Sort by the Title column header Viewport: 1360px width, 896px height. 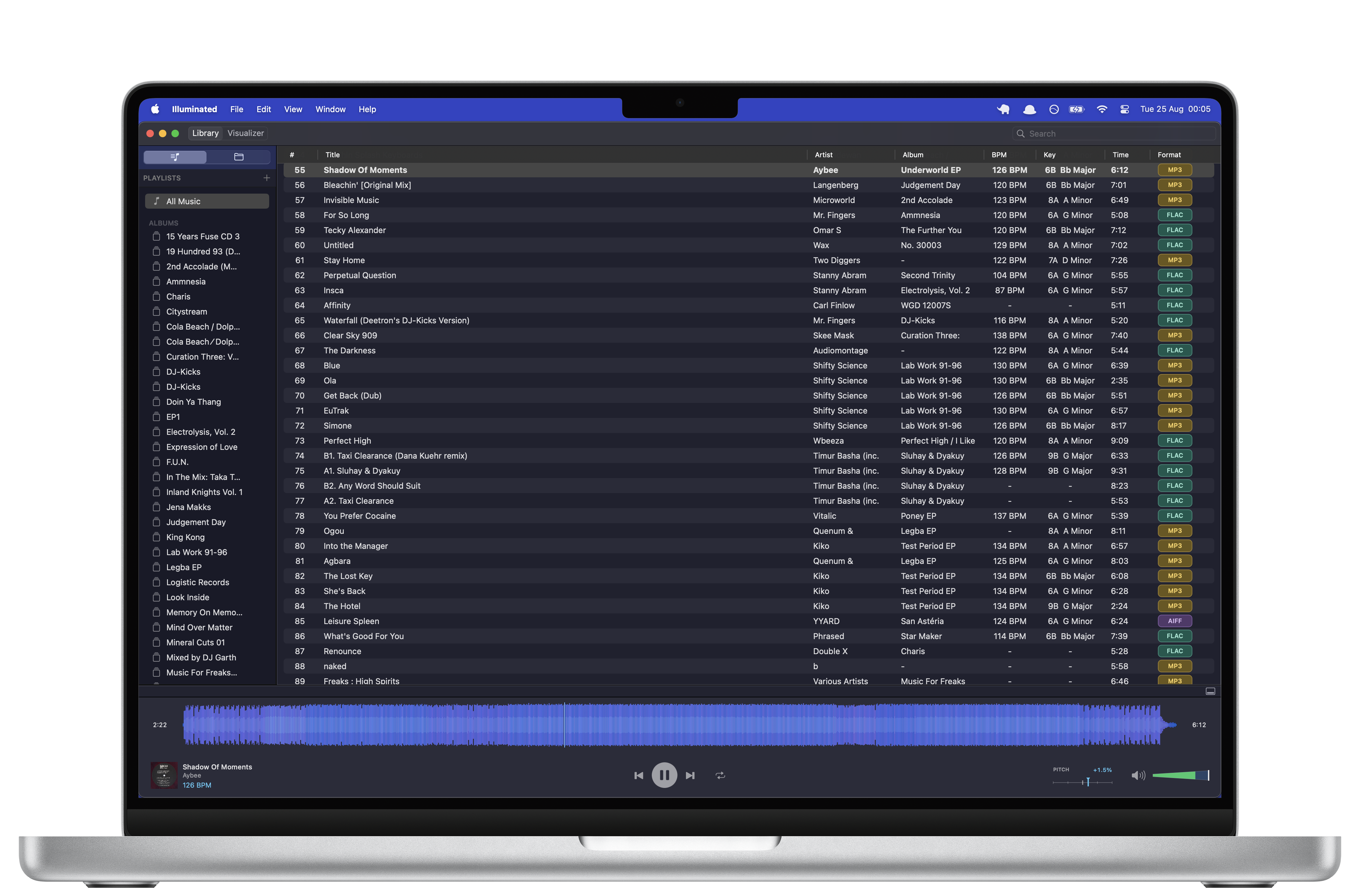point(332,155)
